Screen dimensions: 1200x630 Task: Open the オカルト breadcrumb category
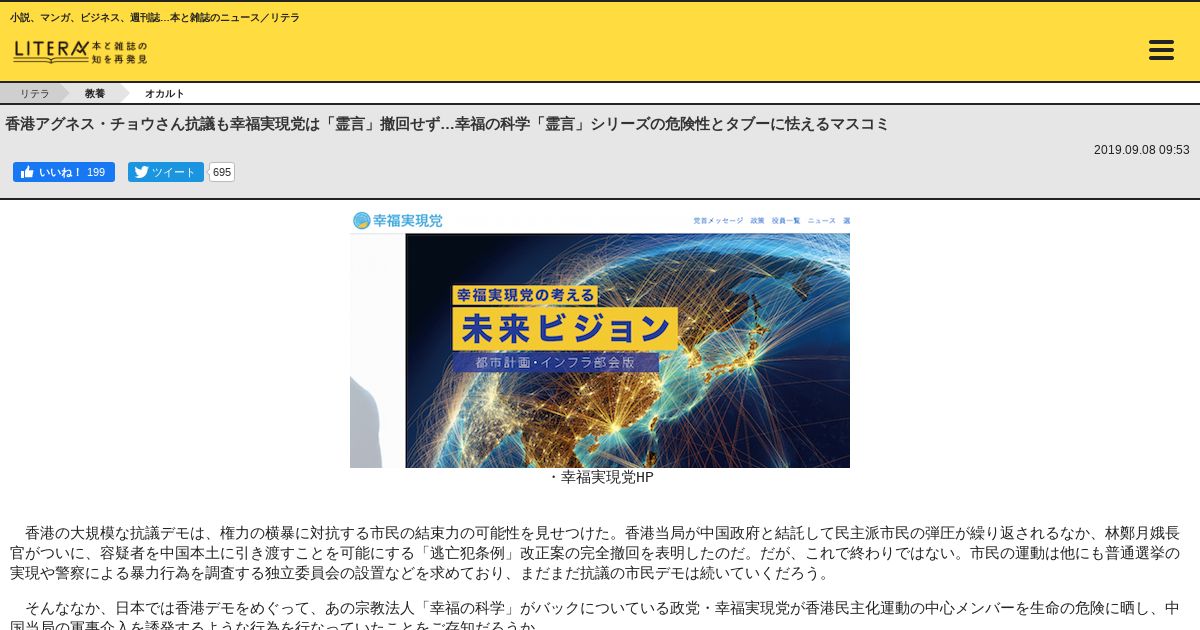pos(164,93)
